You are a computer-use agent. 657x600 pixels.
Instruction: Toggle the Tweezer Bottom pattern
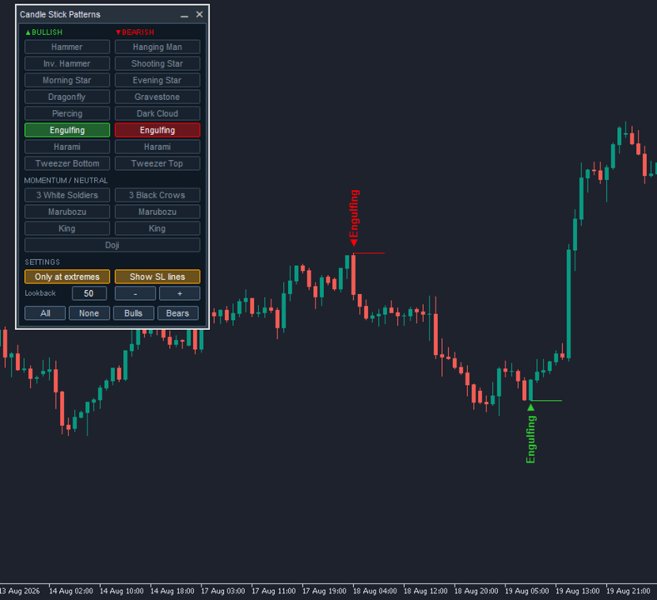[x=67, y=163]
